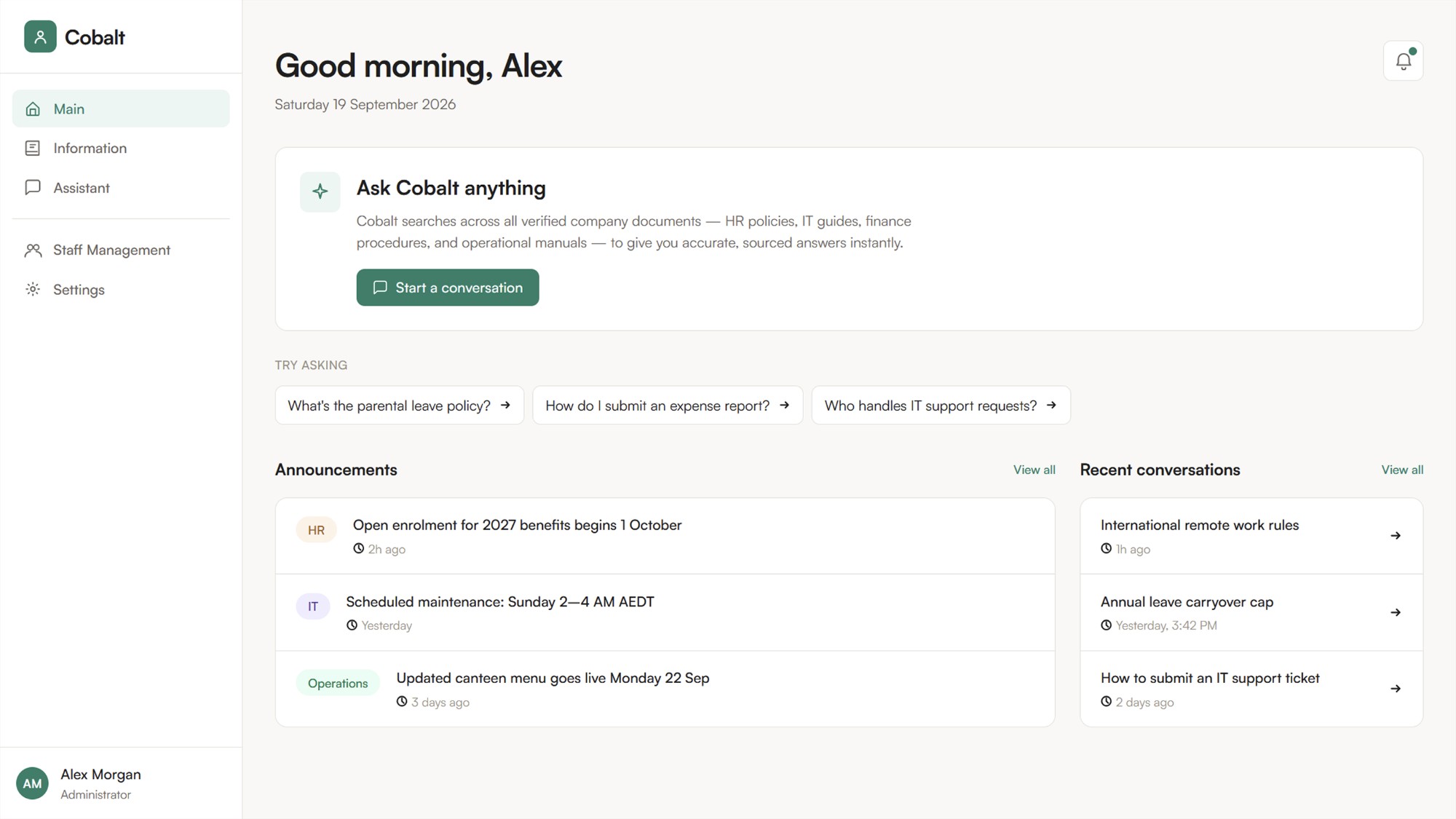Image resolution: width=1456 pixels, height=819 pixels.
Task: Click the "3 days ago" timestamp
Action: tap(440, 702)
